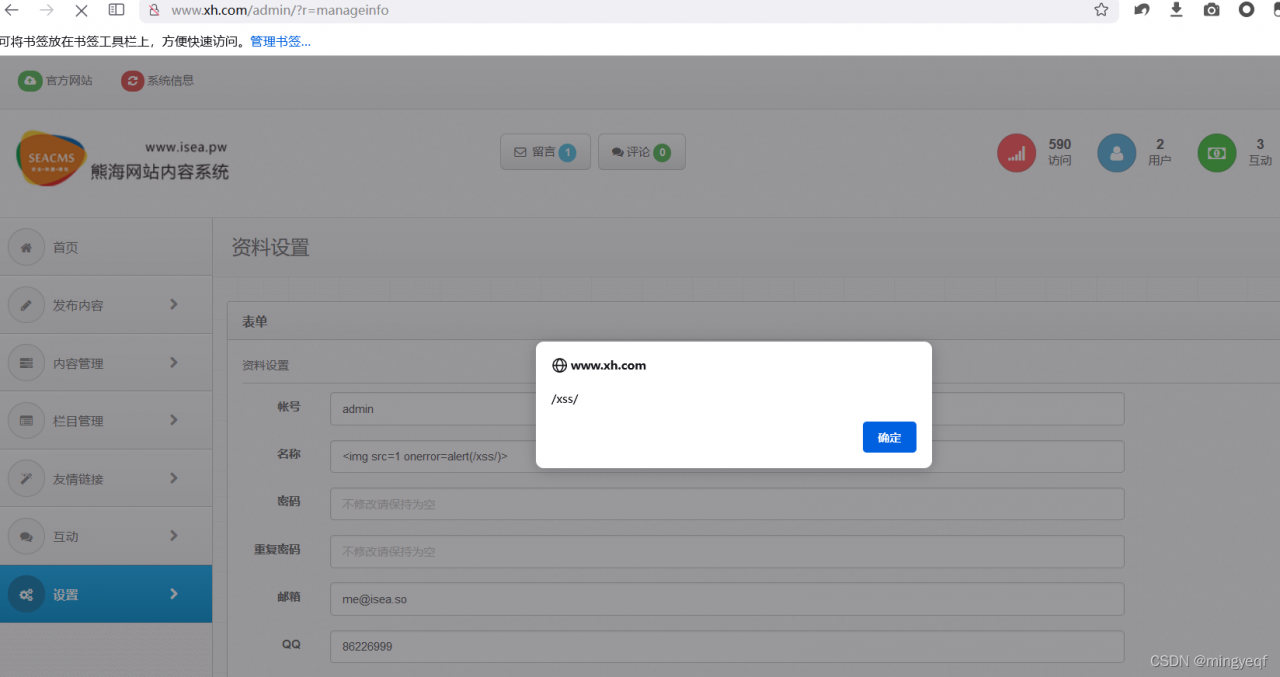The width and height of the screenshot is (1280, 677).
Task: Toggle the browser sidebar panel icon
Action: pyautogui.click(x=116, y=9)
